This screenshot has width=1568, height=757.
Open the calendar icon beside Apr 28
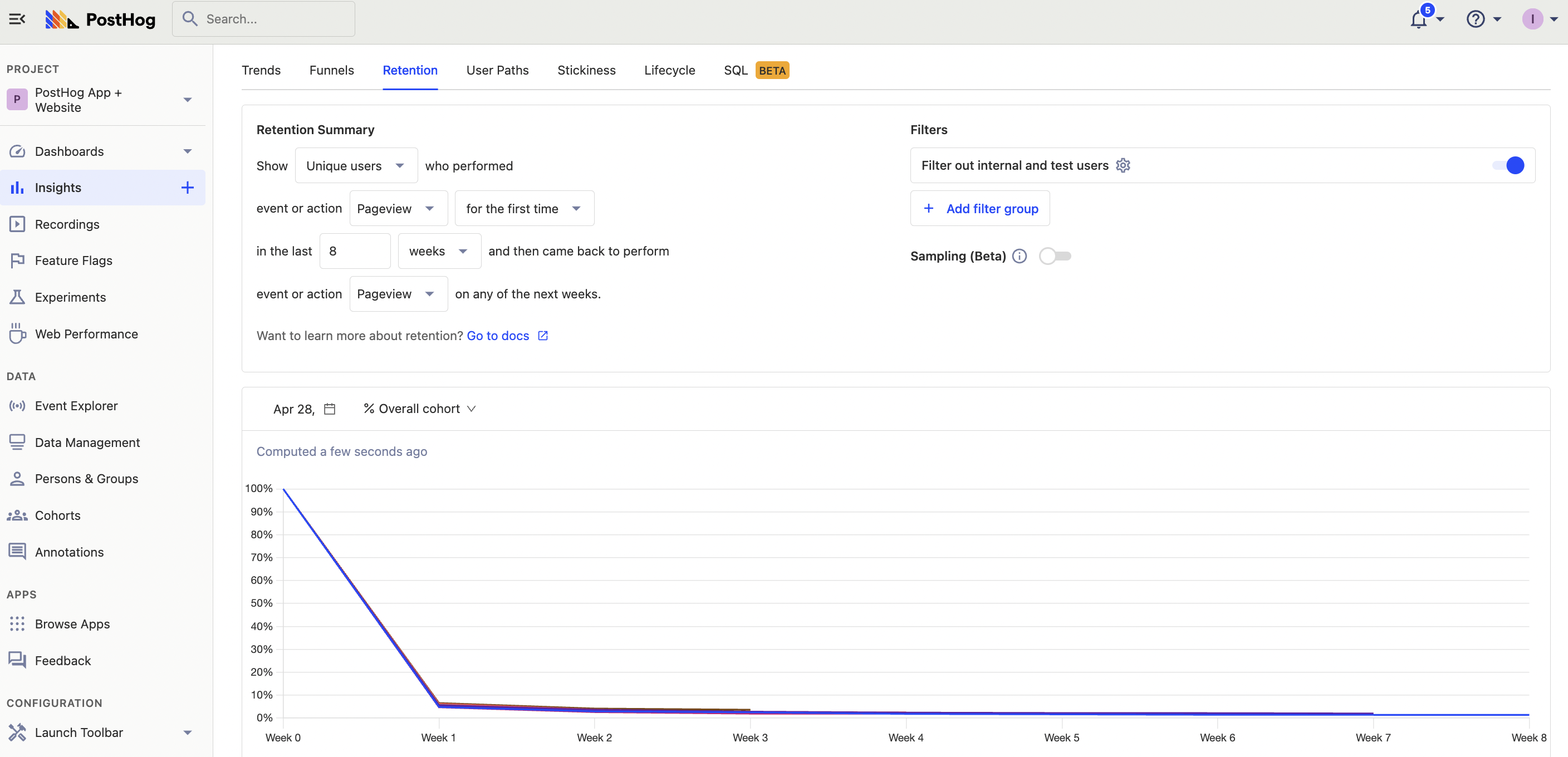click(x=329, y=409)
